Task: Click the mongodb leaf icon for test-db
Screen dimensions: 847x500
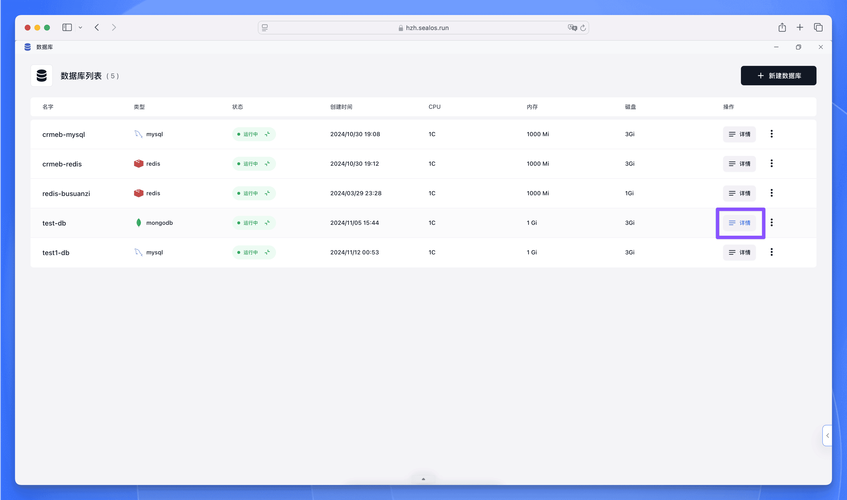Action: click(139, 223)
